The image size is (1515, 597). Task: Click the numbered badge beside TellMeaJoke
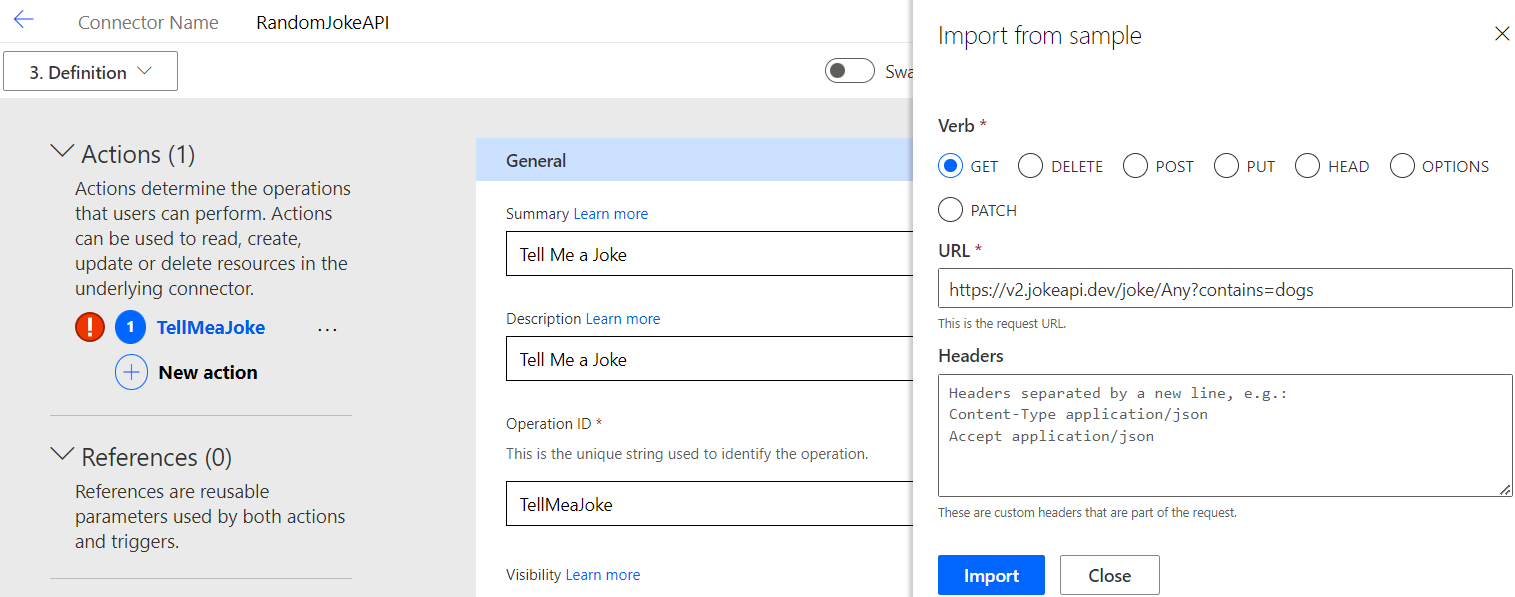[x=130, y=327]
